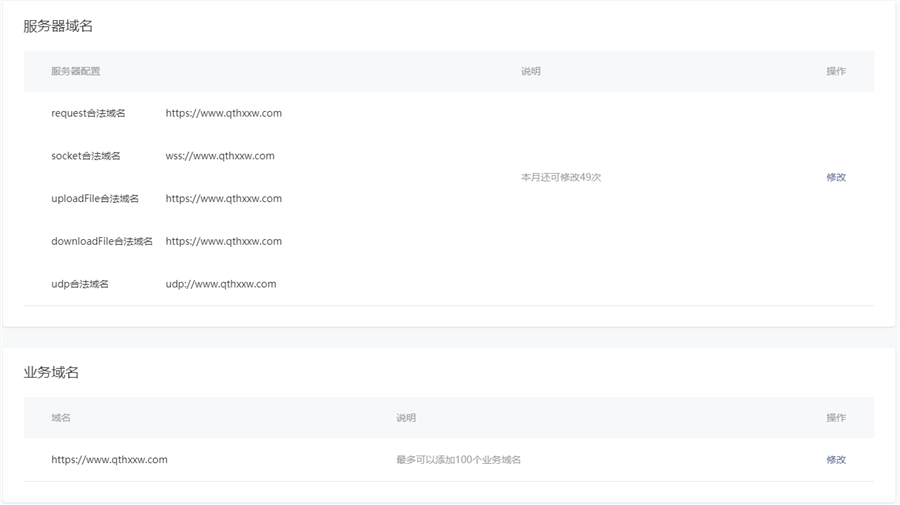Image resolution: width=900 pixels, height=505 pixels.
Task: Click the request合法域名 https URL value
Action: 224,113
